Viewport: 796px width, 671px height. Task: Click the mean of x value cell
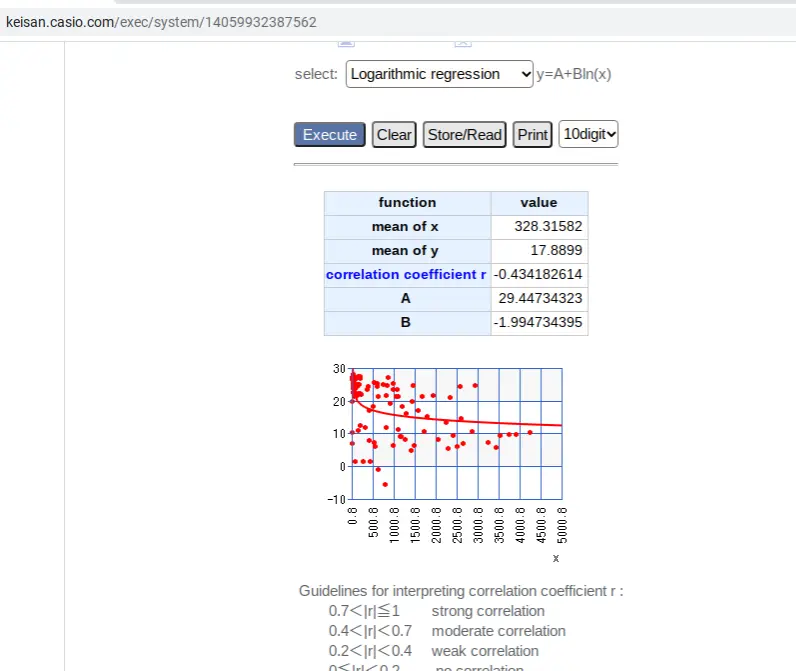point(539,226)
